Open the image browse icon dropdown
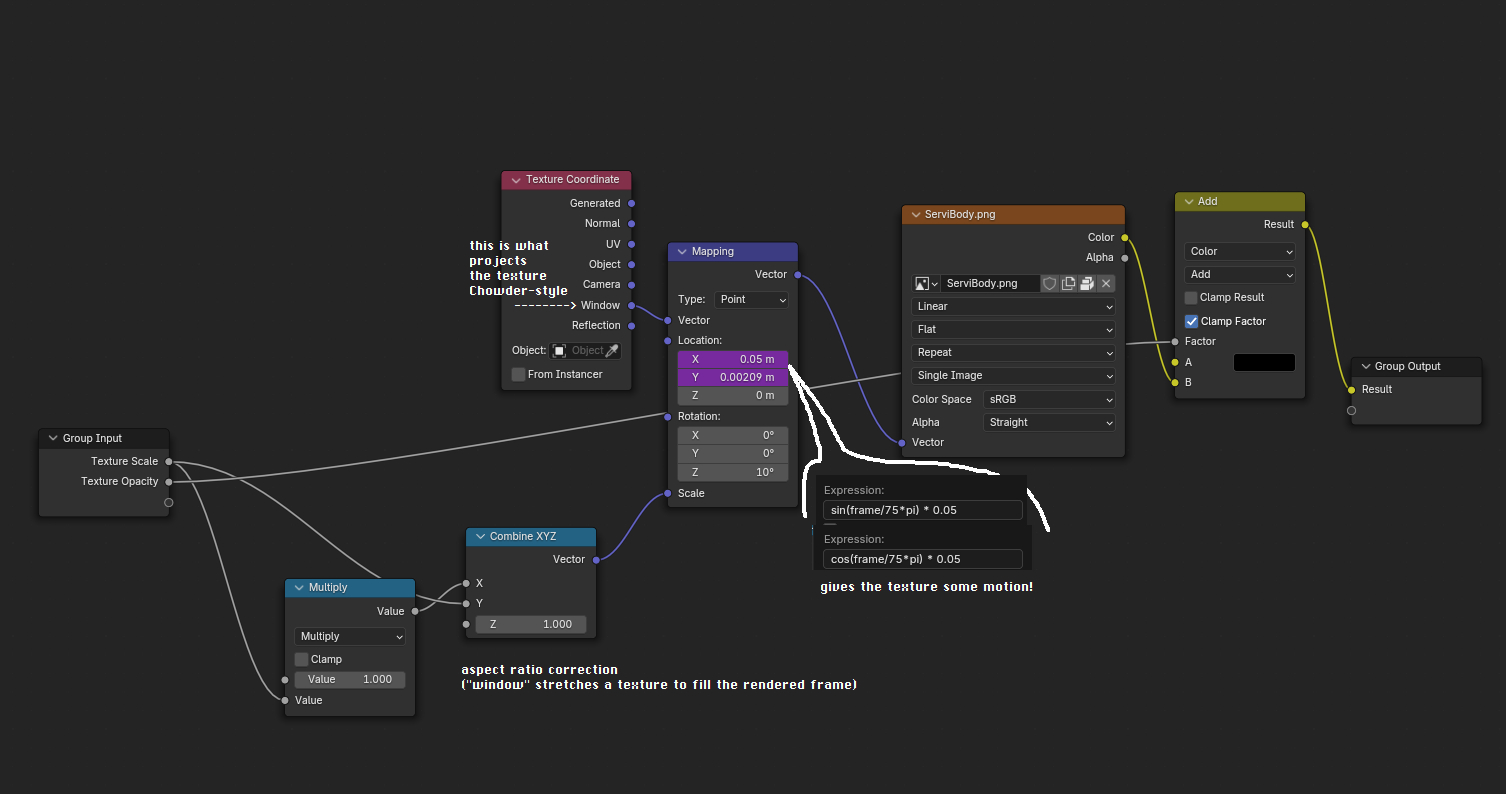This screenshot has height=794, width=1506. [926, 283]
